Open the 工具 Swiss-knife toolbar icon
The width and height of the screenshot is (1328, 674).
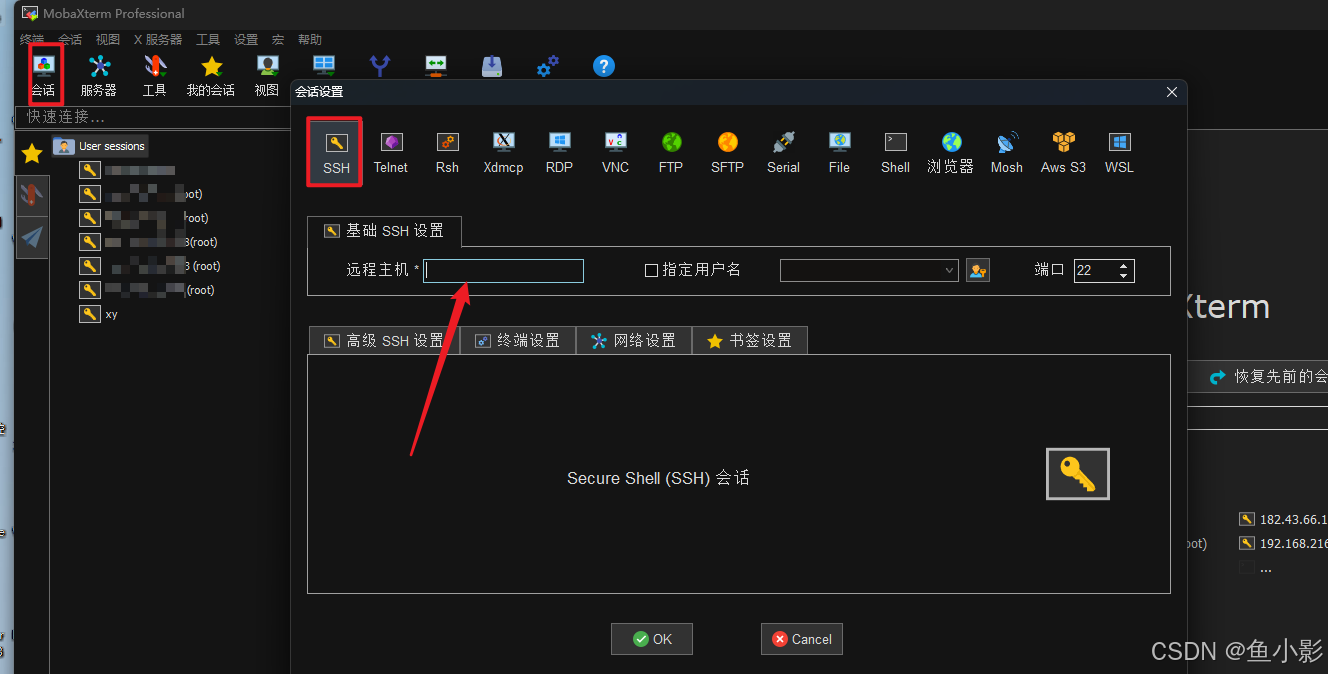(x=154, y=76)
